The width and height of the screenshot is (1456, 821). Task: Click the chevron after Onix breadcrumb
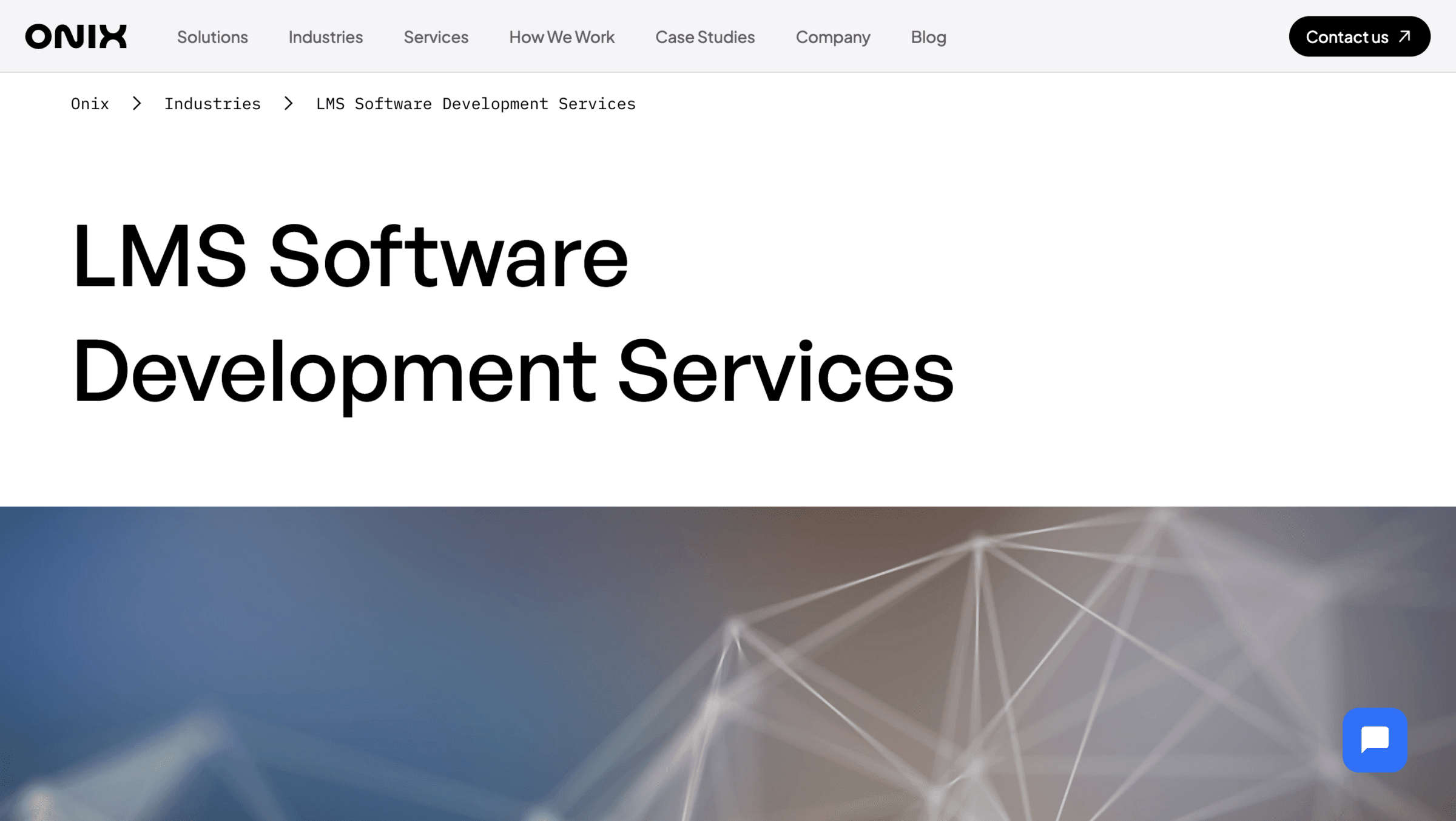tap(137, 104)
